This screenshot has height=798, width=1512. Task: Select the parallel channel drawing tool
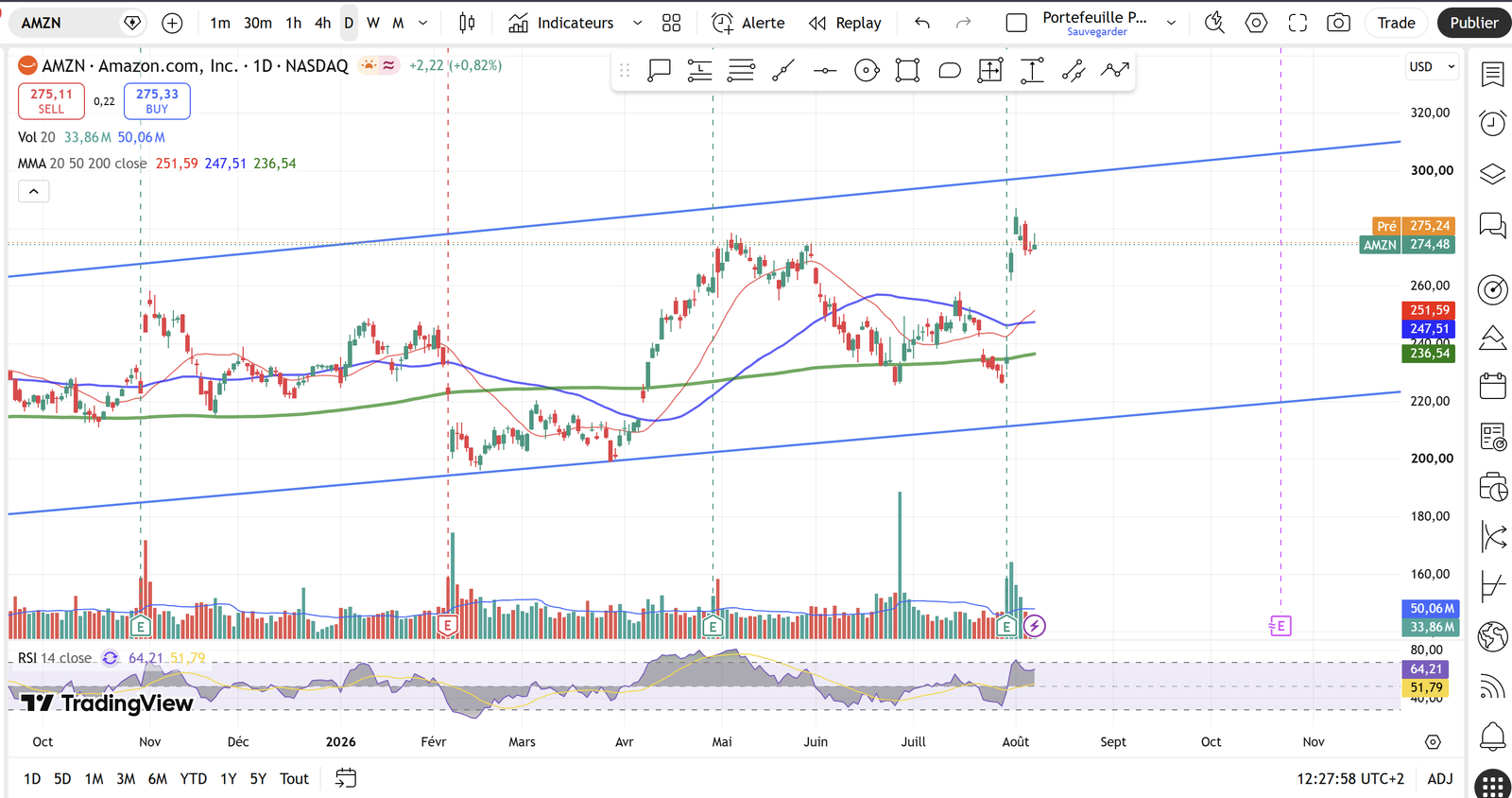pos(1074,70)
